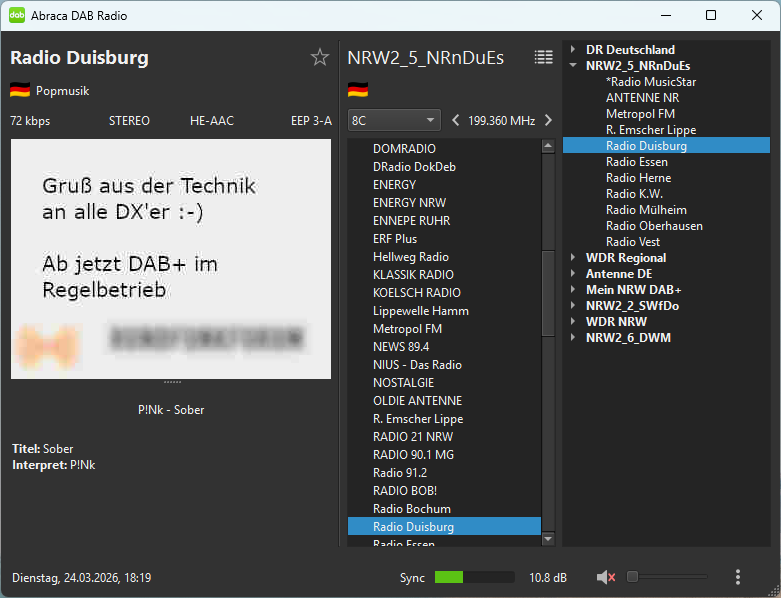The image size is (781, 598).
Task: Open the 8C channel dropdown
Action: point(394,120)
